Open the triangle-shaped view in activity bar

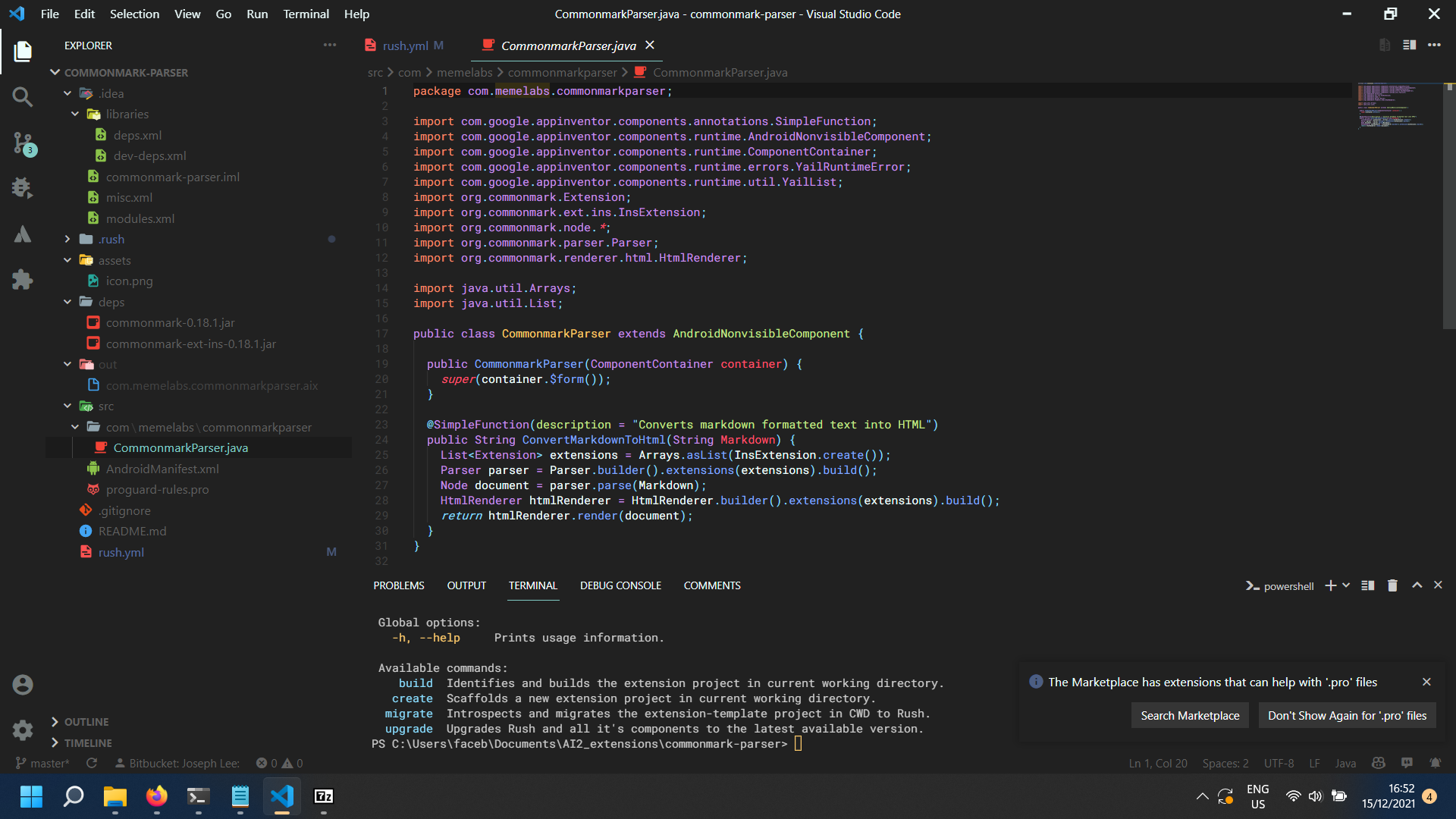[23, 234]
